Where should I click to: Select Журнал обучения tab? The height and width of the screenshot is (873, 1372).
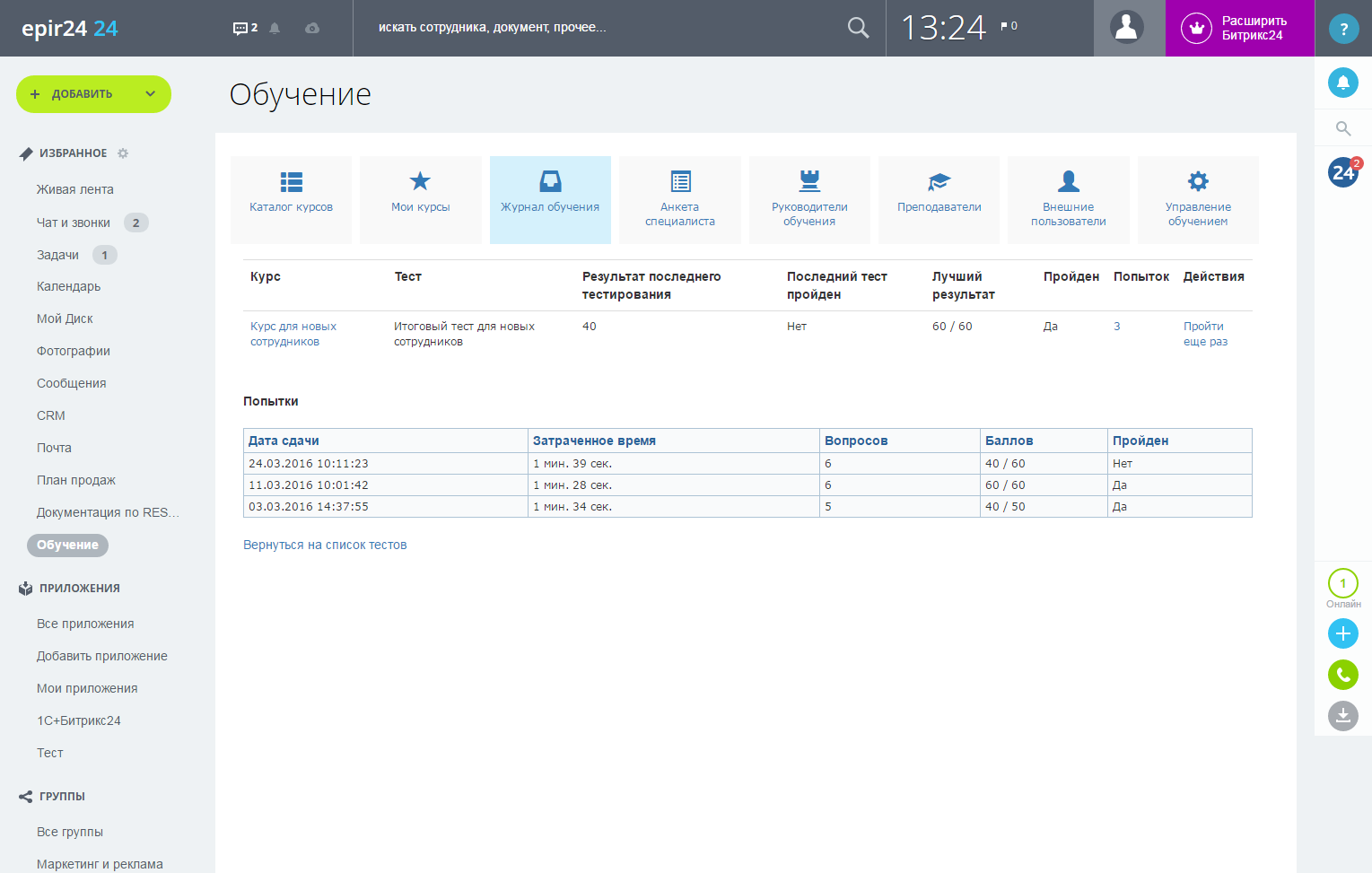click(550, 200)
